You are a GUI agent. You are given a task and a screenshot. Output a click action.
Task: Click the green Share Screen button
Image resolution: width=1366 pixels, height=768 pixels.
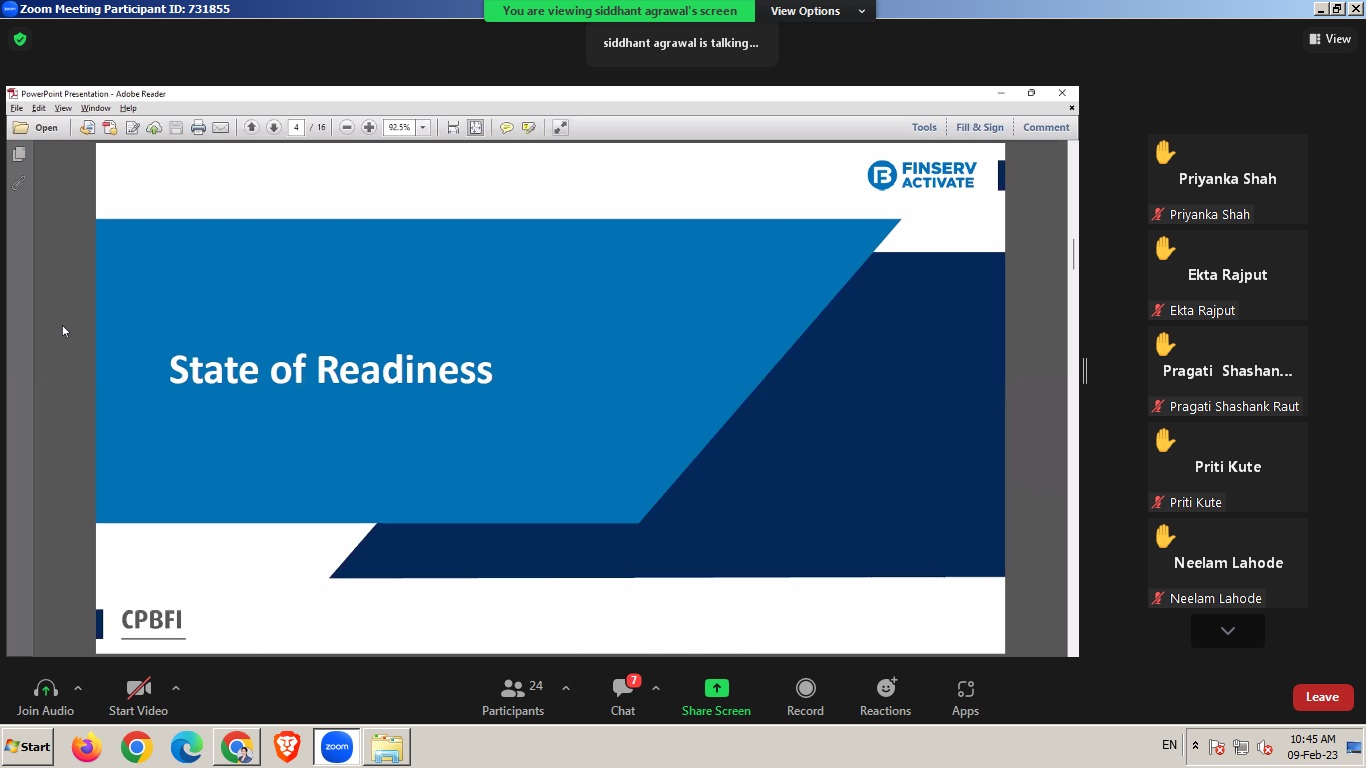pyautogui.click(x=716, y=698)
